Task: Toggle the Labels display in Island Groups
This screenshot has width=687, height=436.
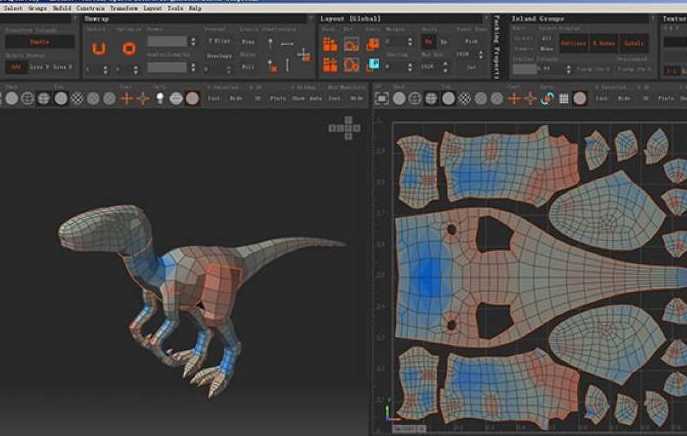Action: [634, 43]
